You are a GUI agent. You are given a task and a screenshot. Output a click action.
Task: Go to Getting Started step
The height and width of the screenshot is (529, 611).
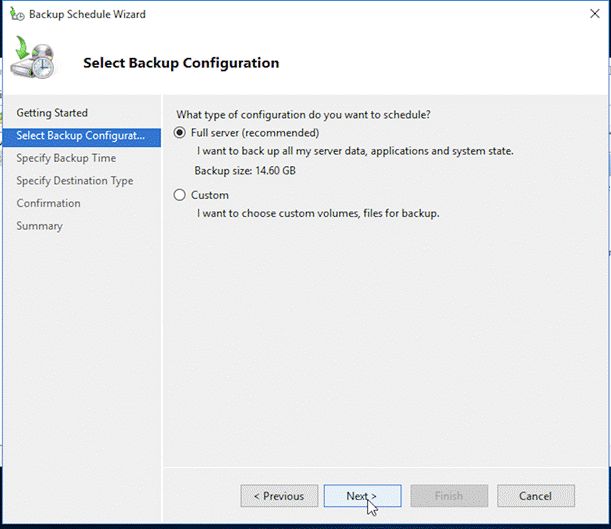point(52,113)
